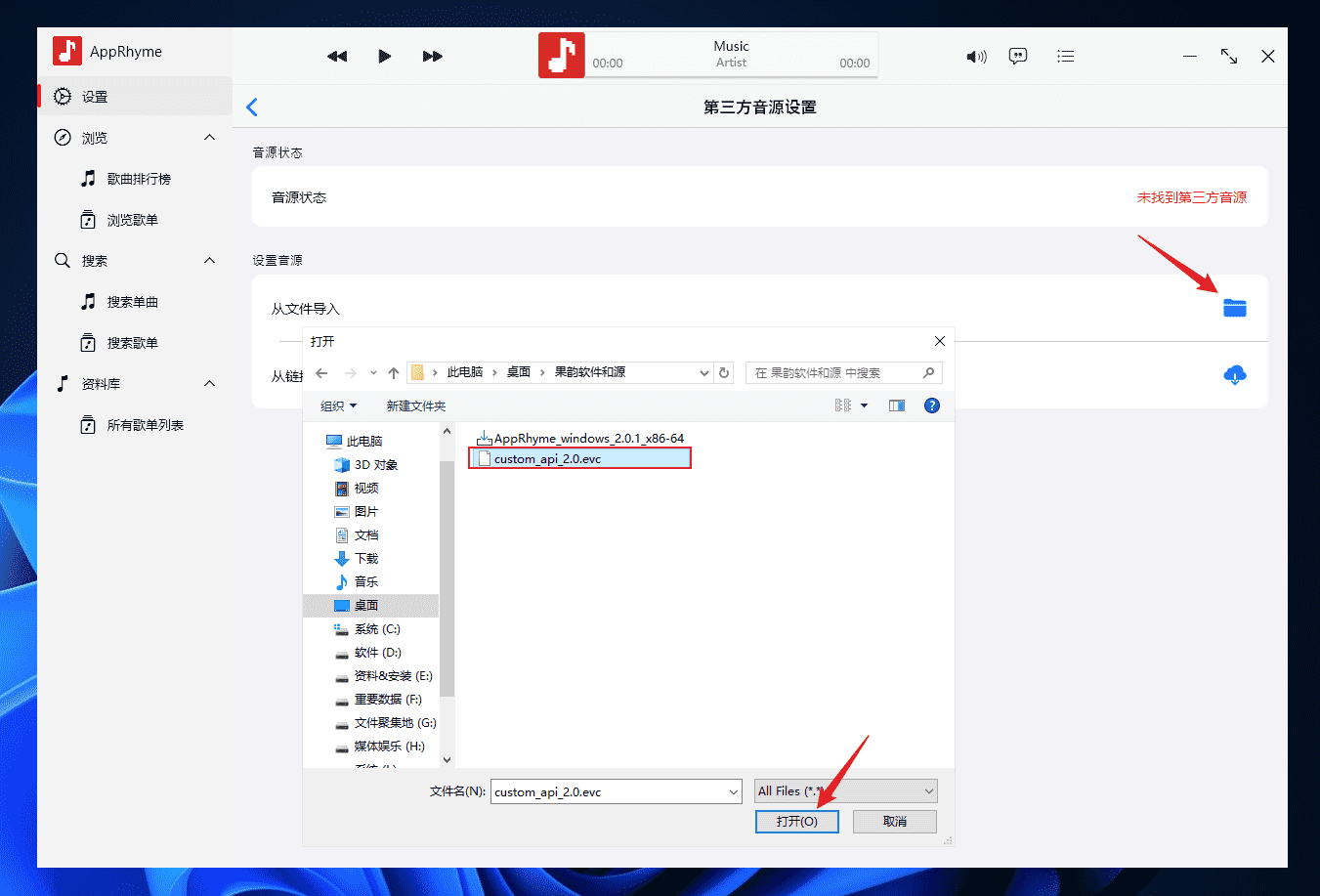Viewport: 1320px width, 896px height.
Task: Select 图片 in the navigation tree
Action: [x=357, y=512]
